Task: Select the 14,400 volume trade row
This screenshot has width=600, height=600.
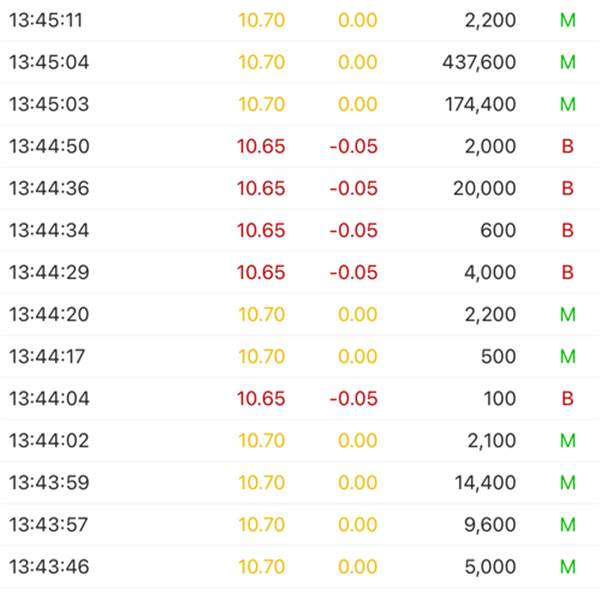Action: [300, 483]
